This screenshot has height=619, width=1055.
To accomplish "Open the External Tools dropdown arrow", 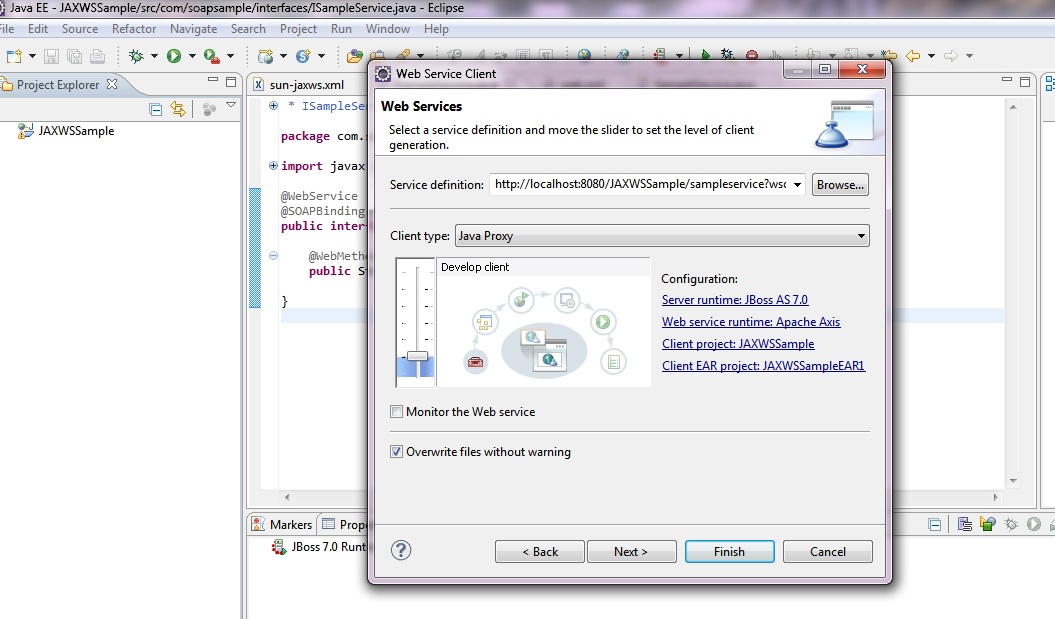I will coord(230,56).
